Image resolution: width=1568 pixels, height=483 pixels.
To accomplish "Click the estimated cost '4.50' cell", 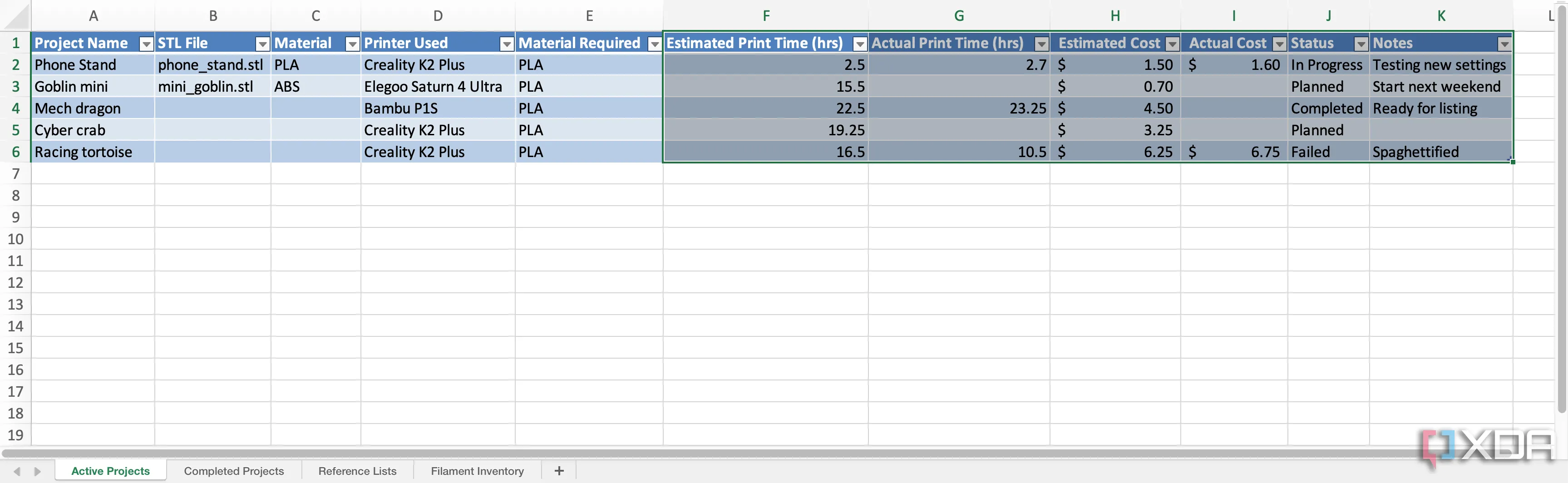I will click(1115, 109).
